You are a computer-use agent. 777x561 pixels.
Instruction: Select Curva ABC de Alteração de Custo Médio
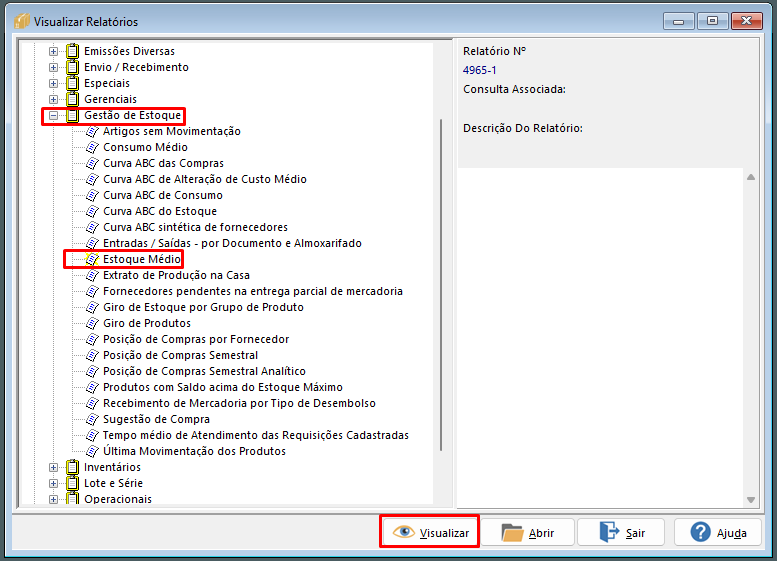[x=205, y=179]
